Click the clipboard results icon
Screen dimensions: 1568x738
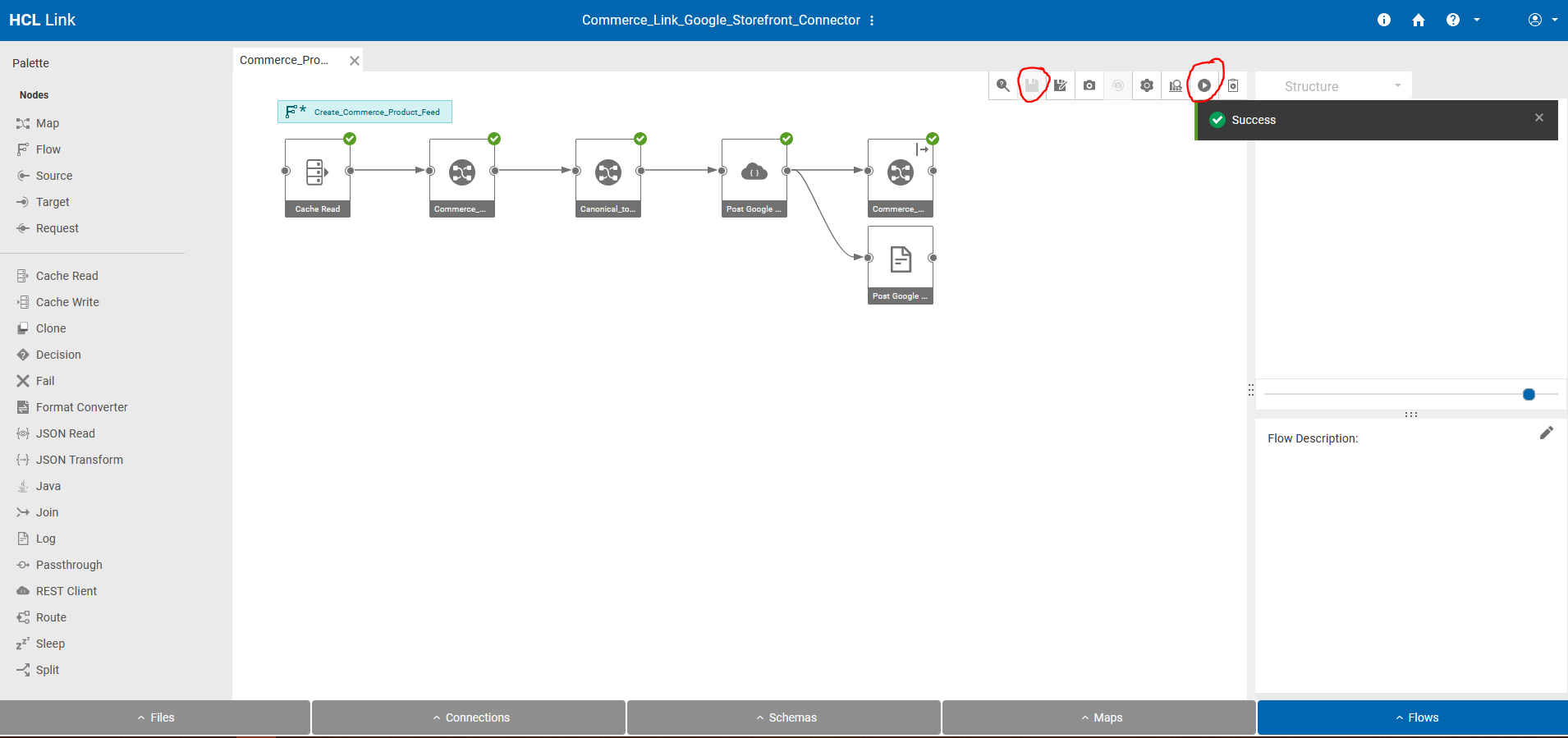1233,85
